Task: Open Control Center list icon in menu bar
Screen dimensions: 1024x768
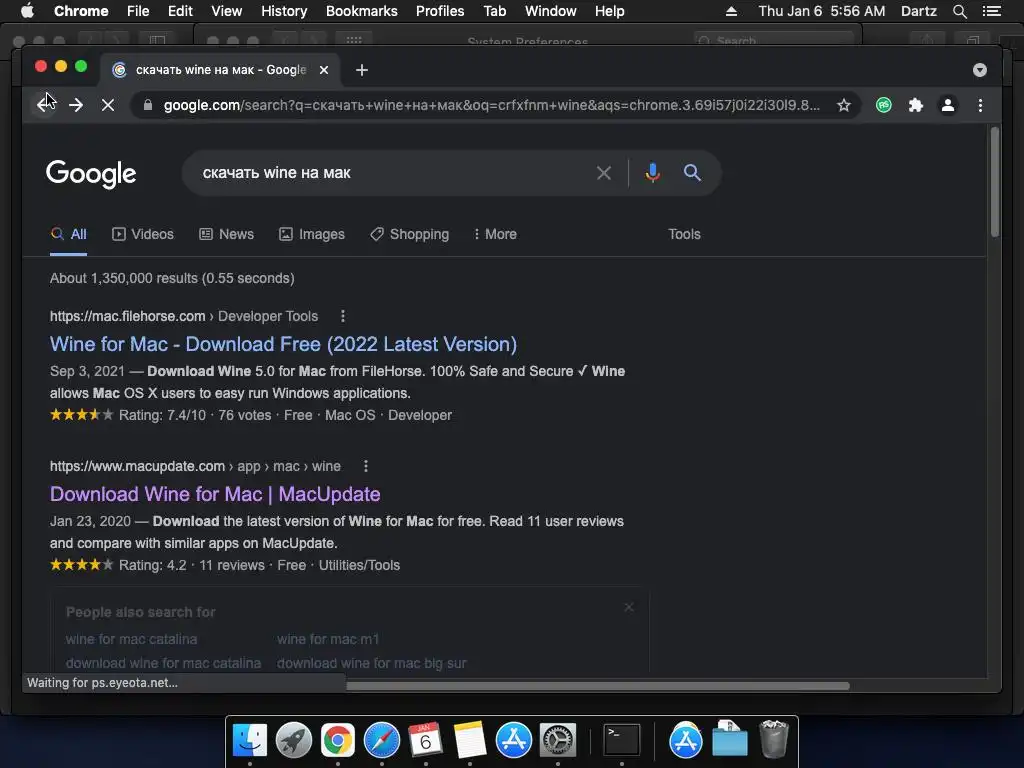Action: [991, 11]
